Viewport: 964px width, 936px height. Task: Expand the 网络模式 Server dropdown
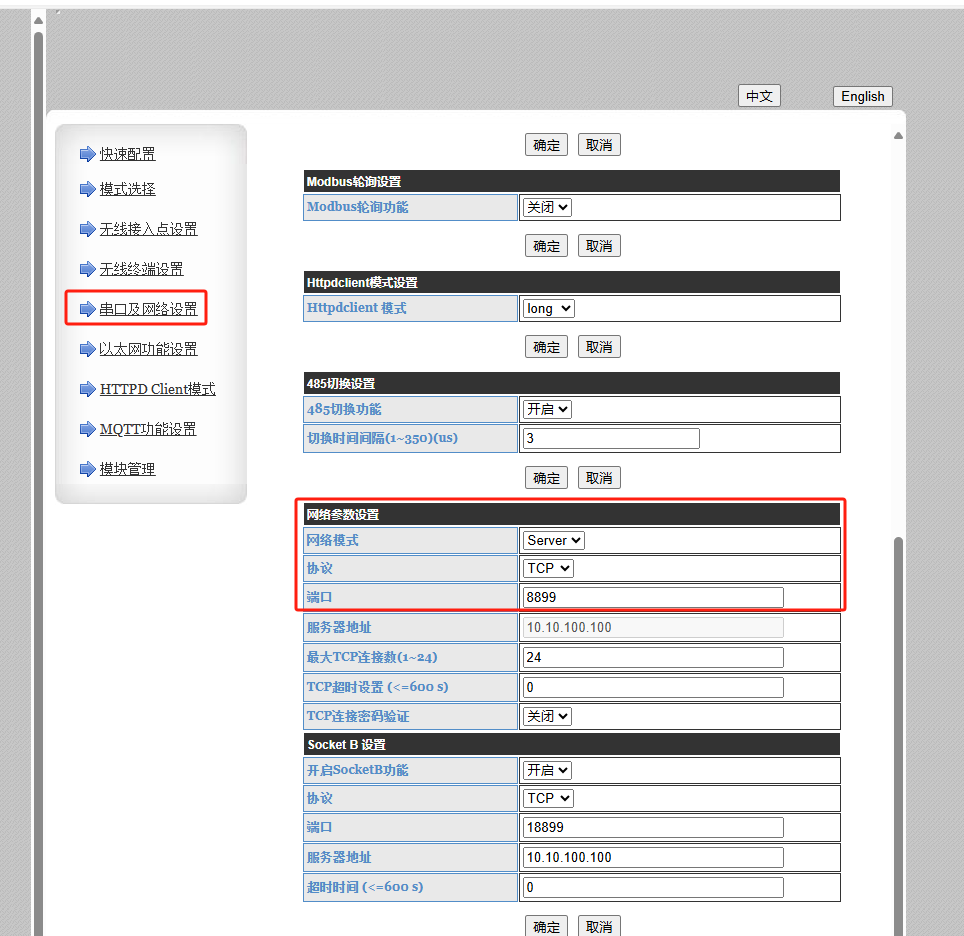(554, 540)
